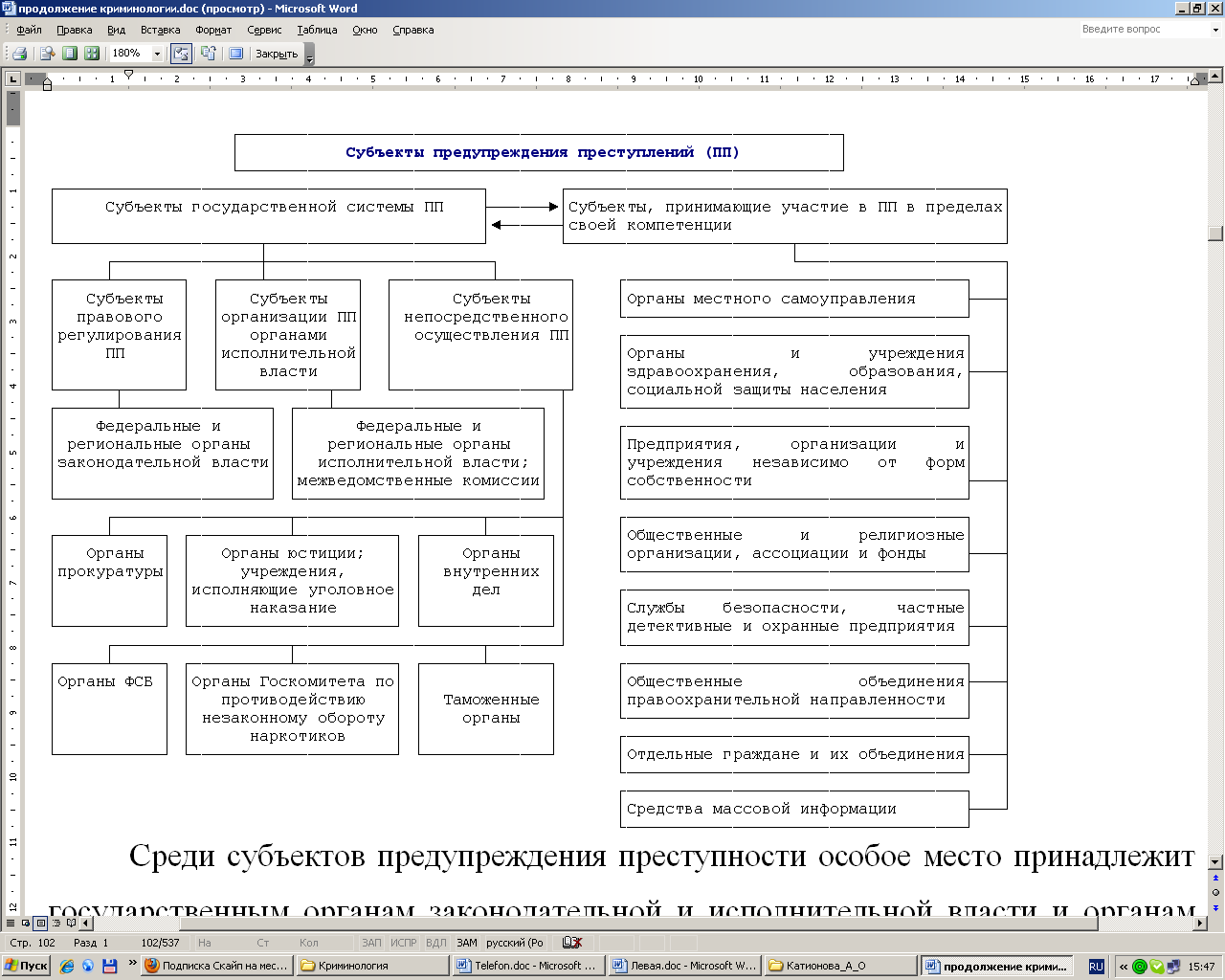Toggle ИСПР track changes indicator
Viewport: 1225px width, 980px height.
click(x=404, y=943)
